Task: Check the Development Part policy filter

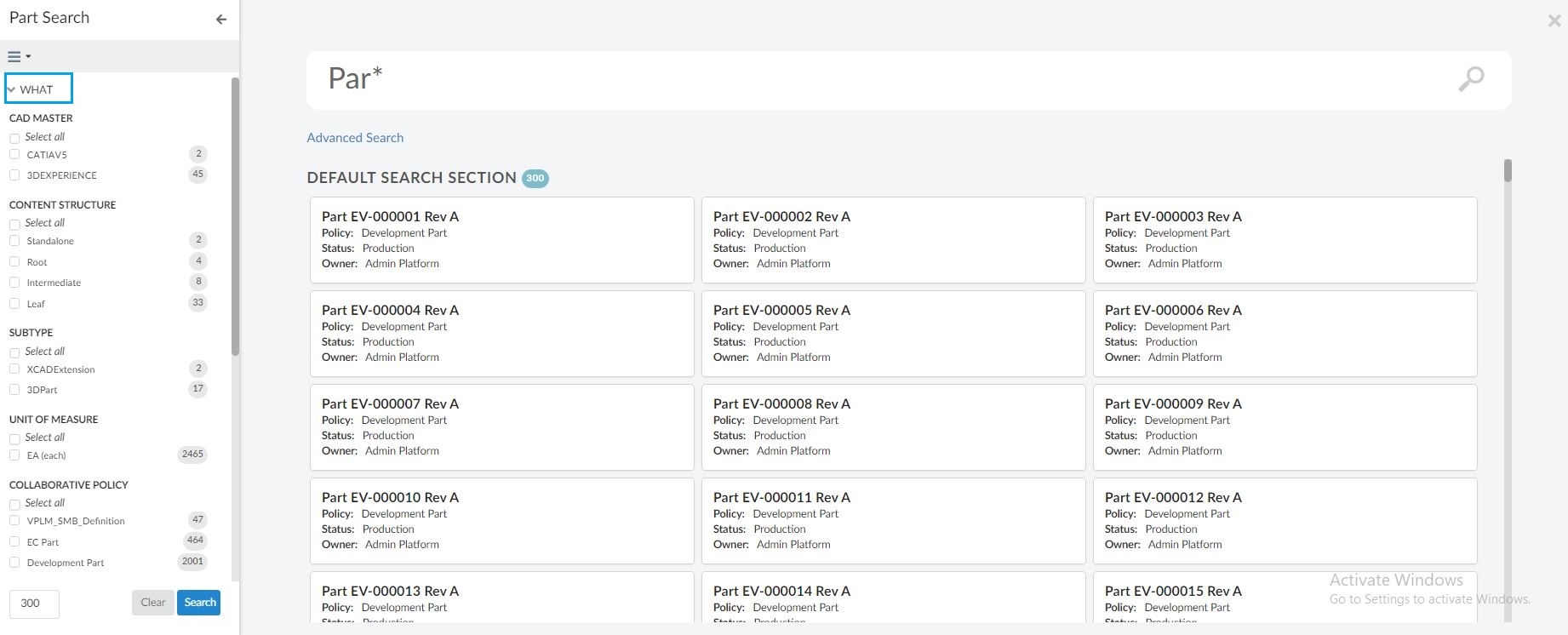Action: click(x=14, y=563)
